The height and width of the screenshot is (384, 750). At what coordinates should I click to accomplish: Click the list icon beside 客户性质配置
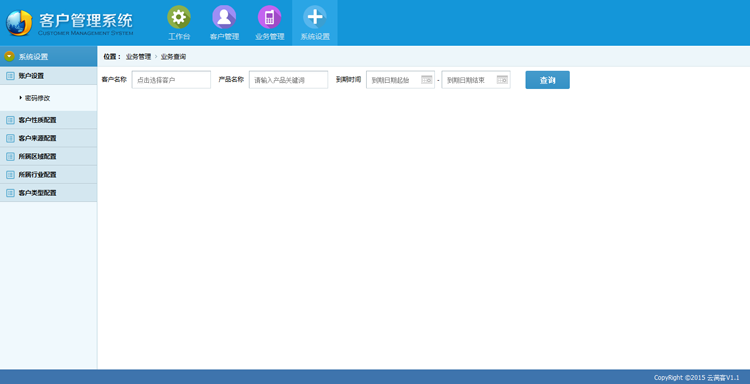click(10, 120)
